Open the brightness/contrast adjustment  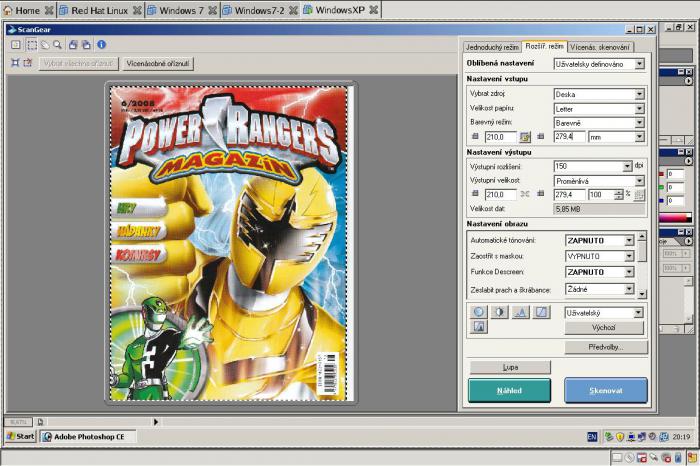coord(500,312)
